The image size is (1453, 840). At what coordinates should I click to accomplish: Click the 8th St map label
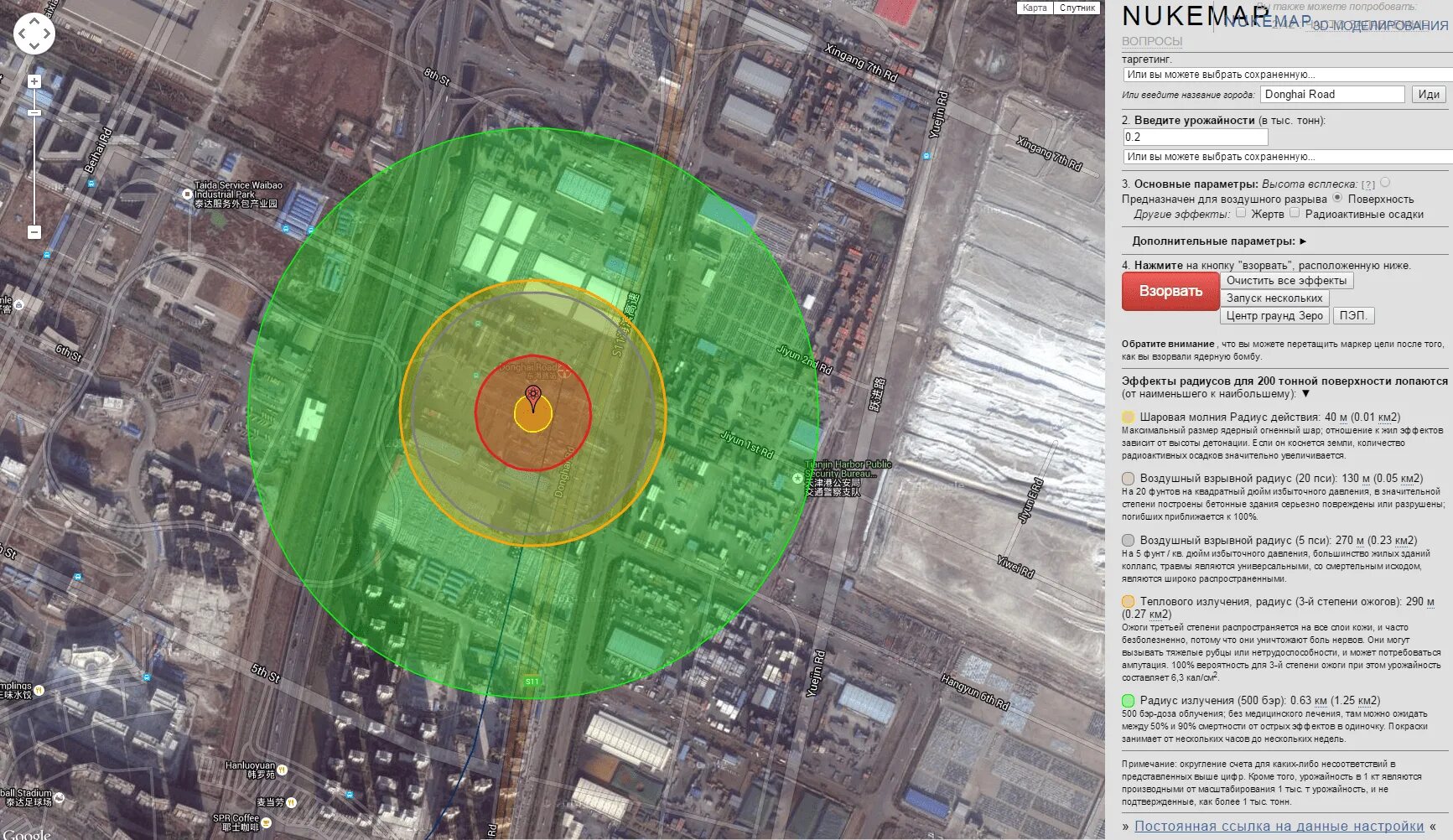click(x=437, y=76)
